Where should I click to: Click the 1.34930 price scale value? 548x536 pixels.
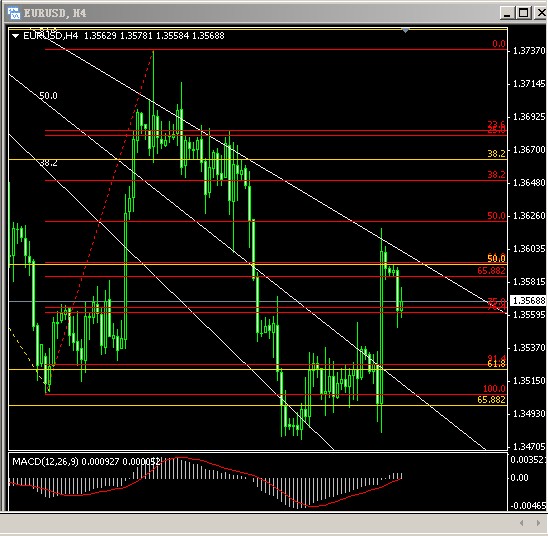tap(529, 414)
